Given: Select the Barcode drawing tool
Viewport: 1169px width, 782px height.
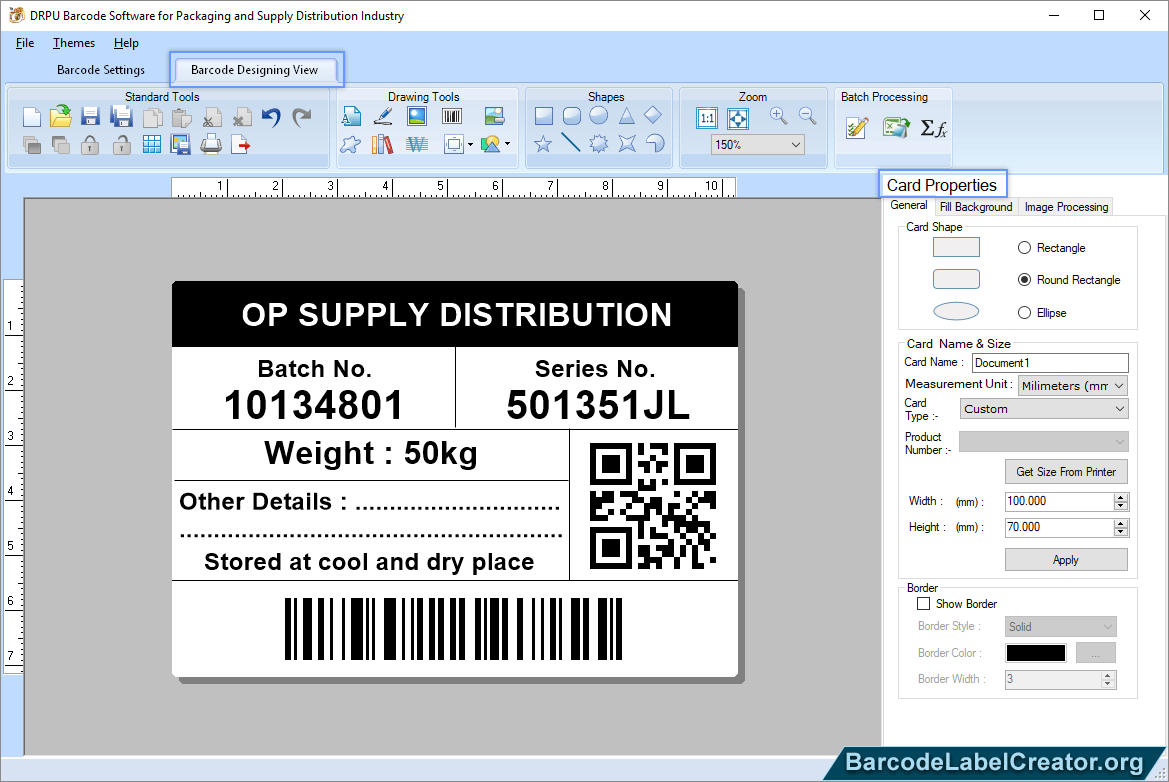Looking at the screenshot, I should coord(451,116).
